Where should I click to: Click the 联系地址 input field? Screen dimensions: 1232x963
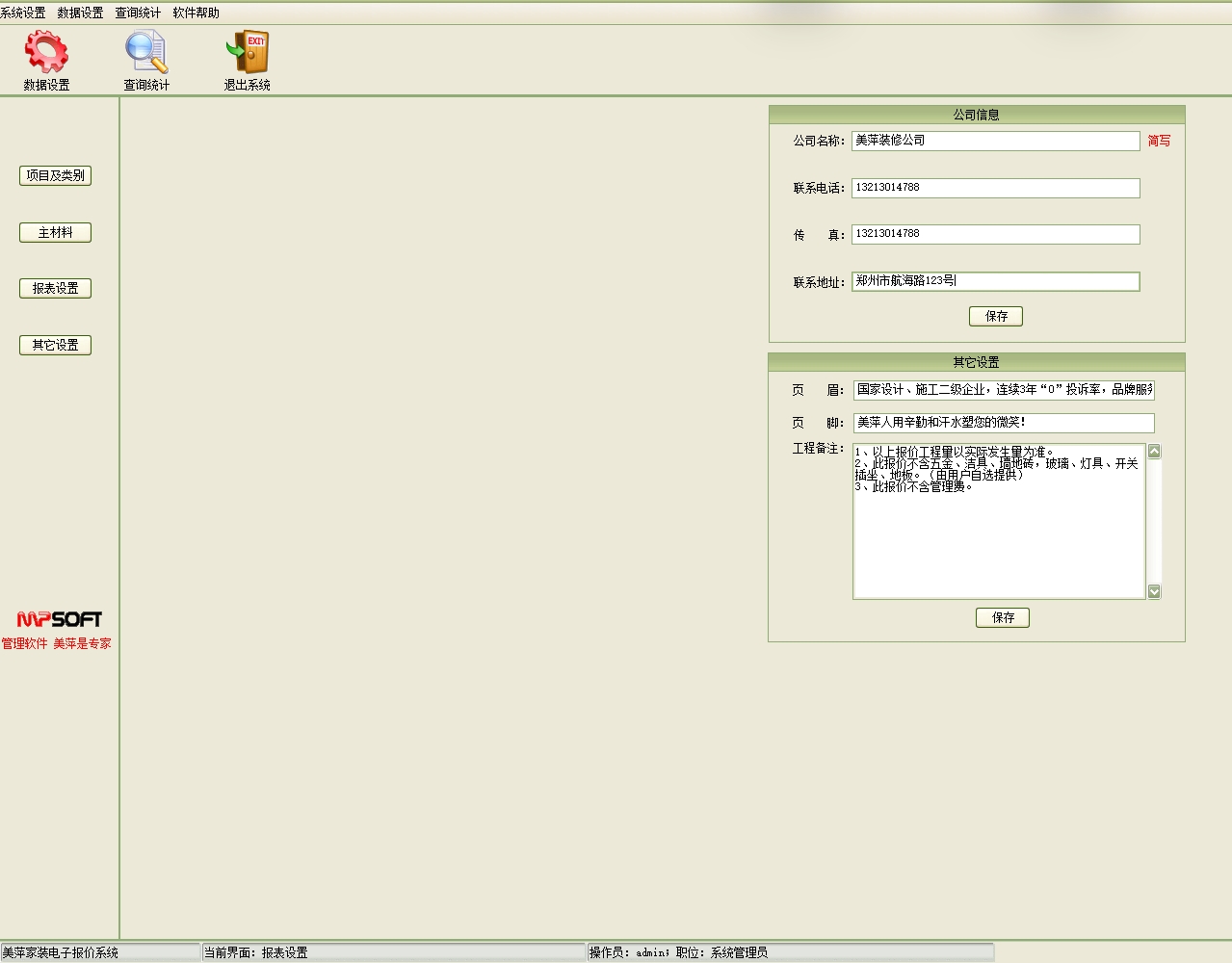pyautogui.click(x=995, y=281)
